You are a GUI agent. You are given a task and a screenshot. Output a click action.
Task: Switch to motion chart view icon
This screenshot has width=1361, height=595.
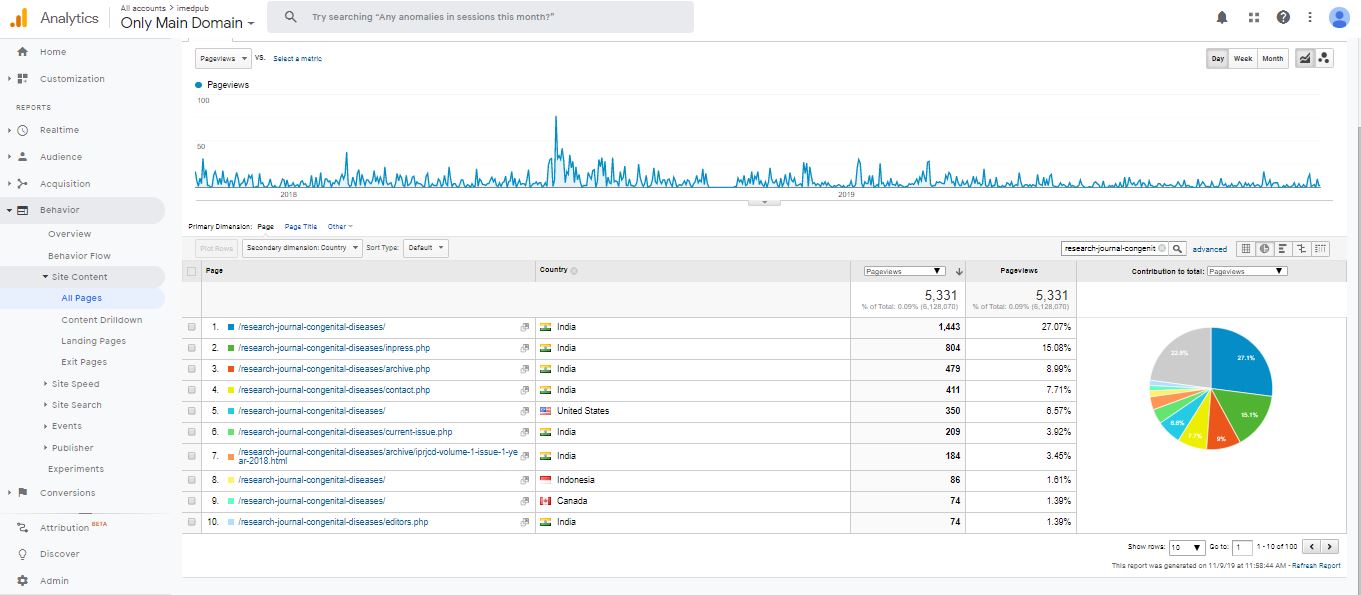[x=1324, y=59]
